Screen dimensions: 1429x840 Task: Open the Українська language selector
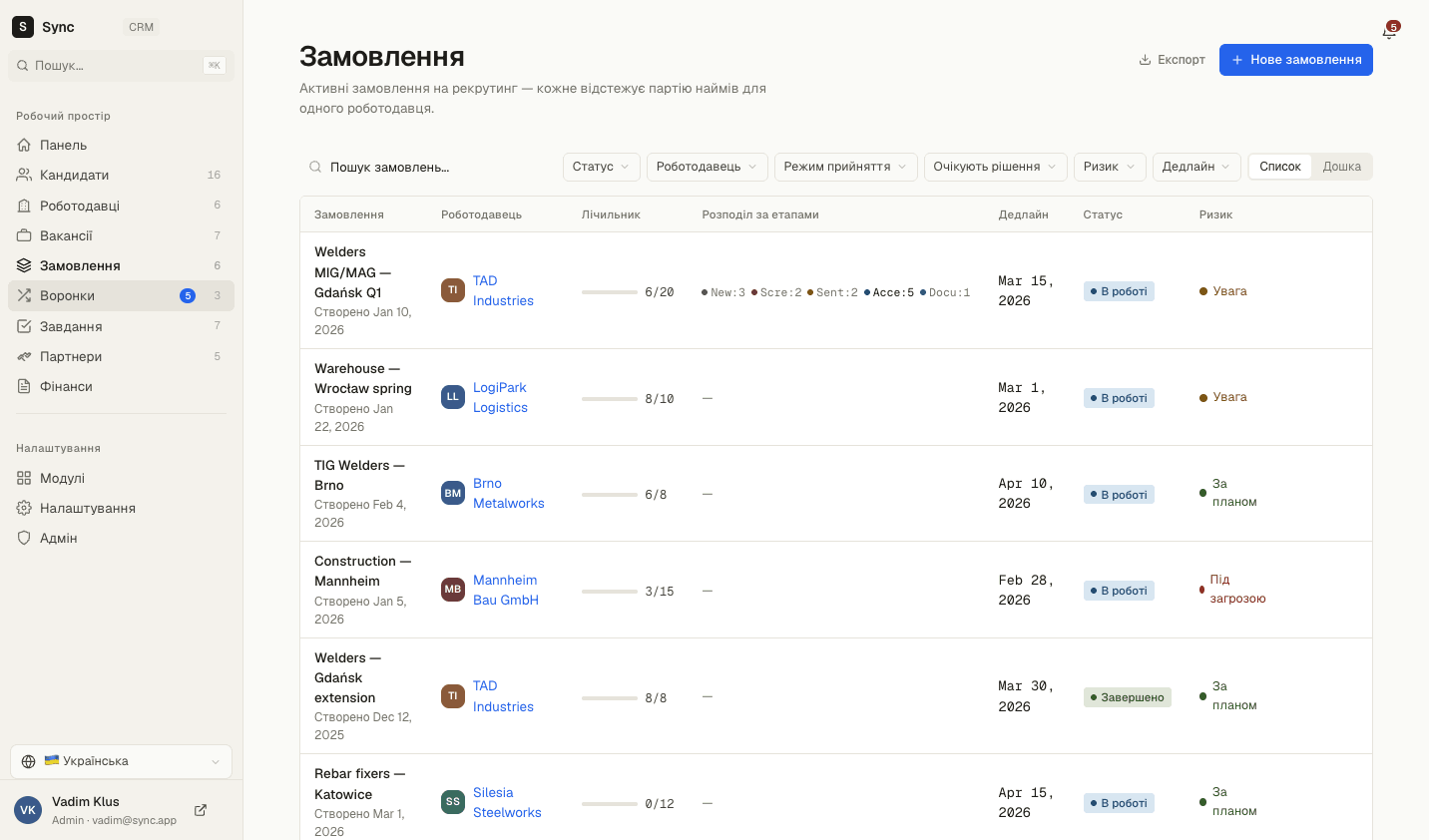[x=121, y=761]
